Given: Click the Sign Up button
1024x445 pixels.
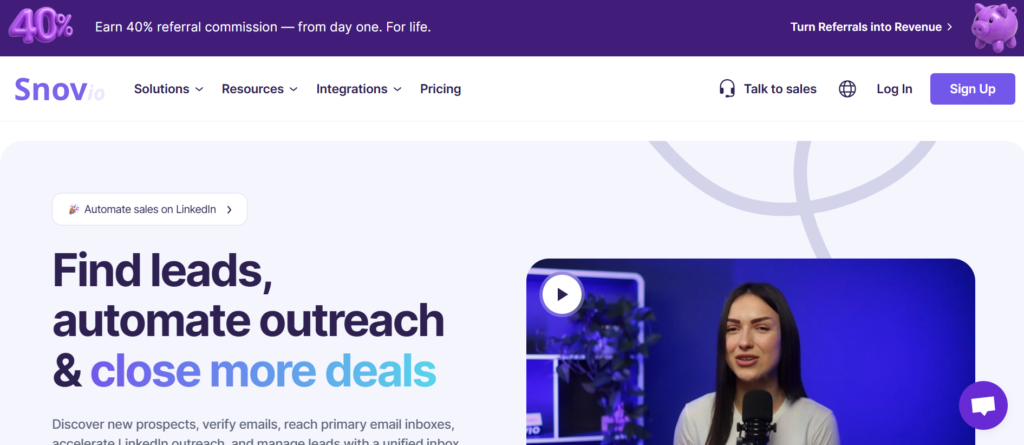Looking at the screenshot, I should click(972, 89).
